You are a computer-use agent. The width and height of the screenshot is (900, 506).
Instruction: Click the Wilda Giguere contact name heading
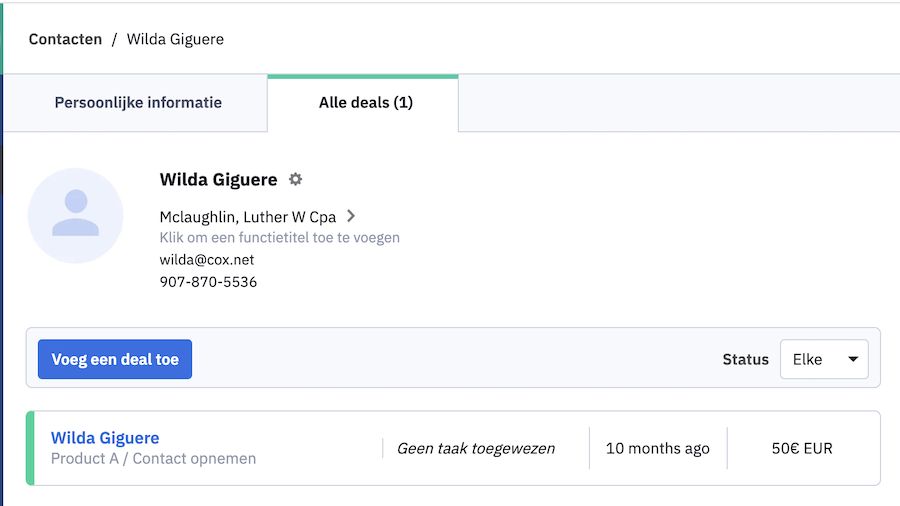click(x=218, y=180)
